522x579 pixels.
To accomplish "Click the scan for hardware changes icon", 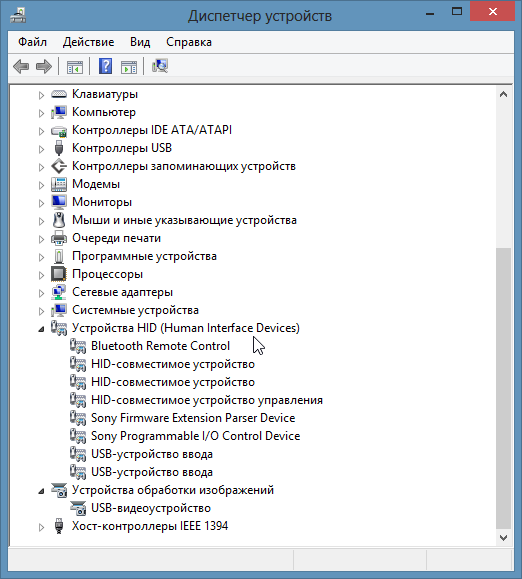I will 160,66.
